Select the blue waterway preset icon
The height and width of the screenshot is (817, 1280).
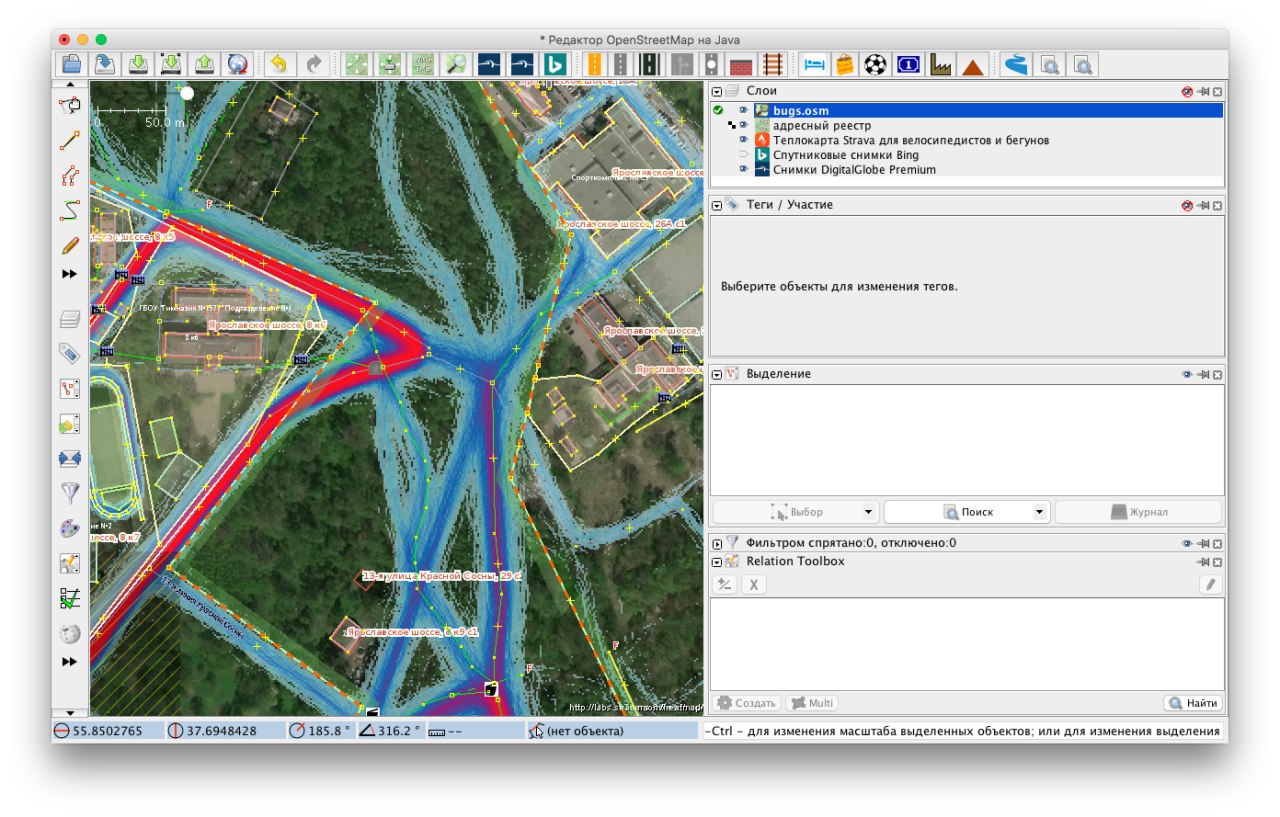pos(1016,65)
